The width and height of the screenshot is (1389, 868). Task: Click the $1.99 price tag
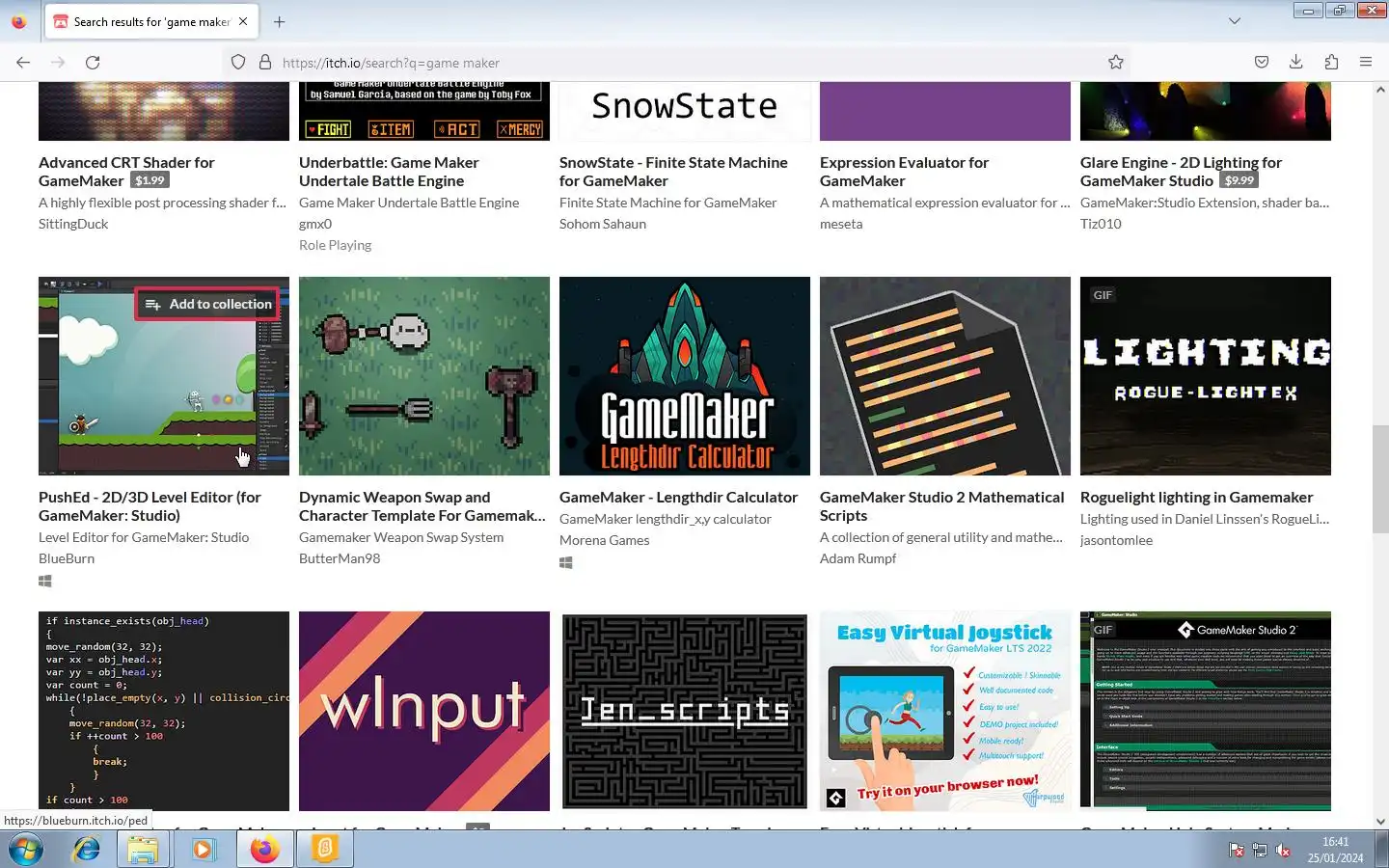pyautogui.click(x=150, y=180)
